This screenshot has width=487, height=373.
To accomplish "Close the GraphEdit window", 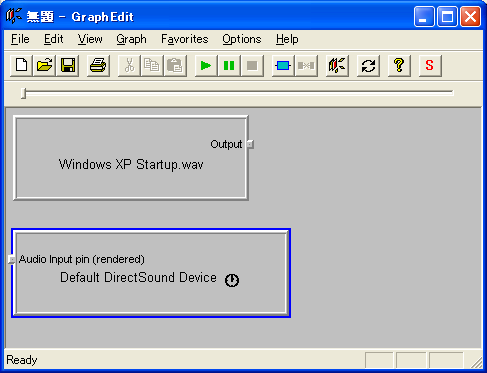I will (x=470, y=16).
